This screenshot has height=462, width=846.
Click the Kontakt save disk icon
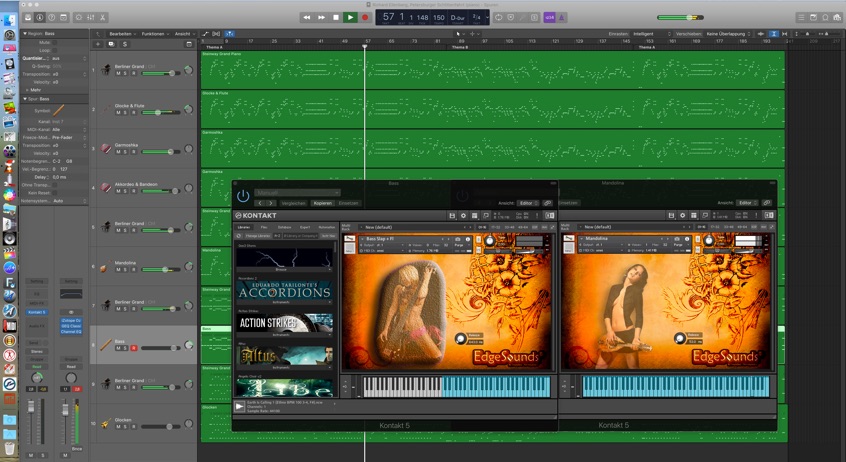point(452,215)
